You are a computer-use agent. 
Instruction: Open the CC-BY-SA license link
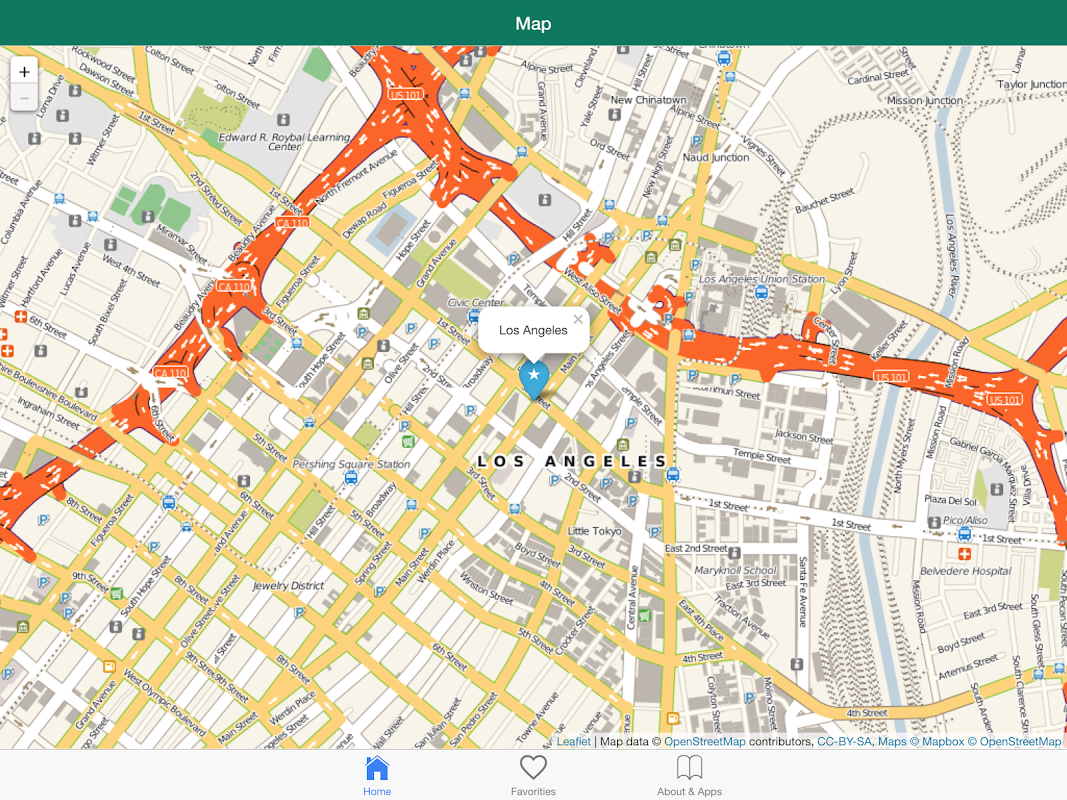[844, 741]
